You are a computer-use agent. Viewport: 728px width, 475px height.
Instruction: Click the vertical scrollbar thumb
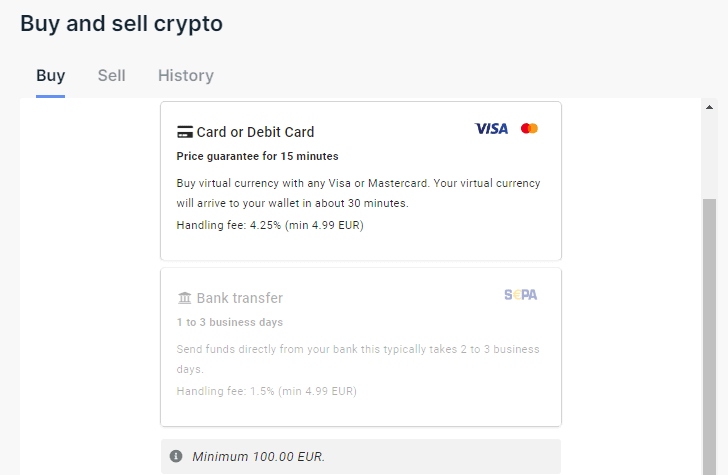(710, 330)
